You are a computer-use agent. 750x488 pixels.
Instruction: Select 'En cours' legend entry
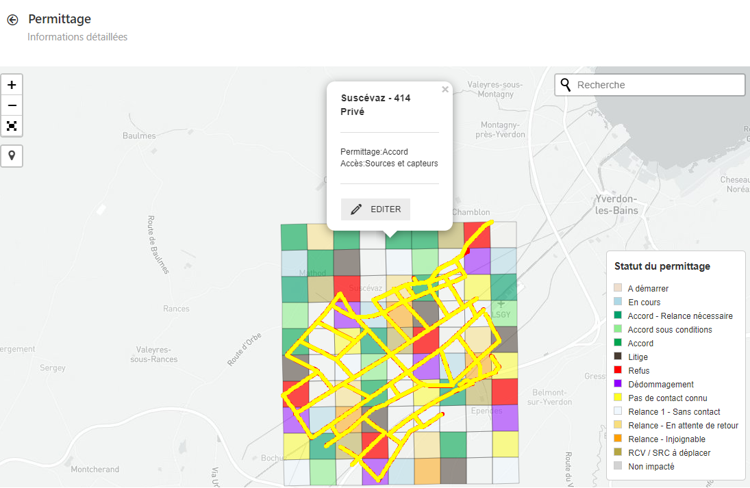[644, 302]
